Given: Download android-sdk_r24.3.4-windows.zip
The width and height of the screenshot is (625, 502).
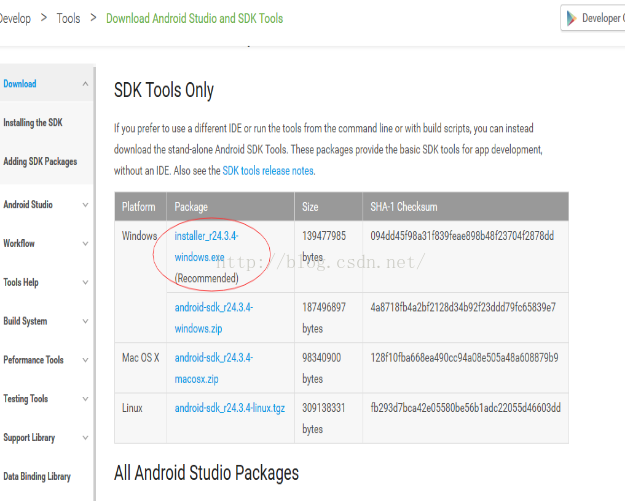Looking at the screenshot, I should click(x=213, y=317).
